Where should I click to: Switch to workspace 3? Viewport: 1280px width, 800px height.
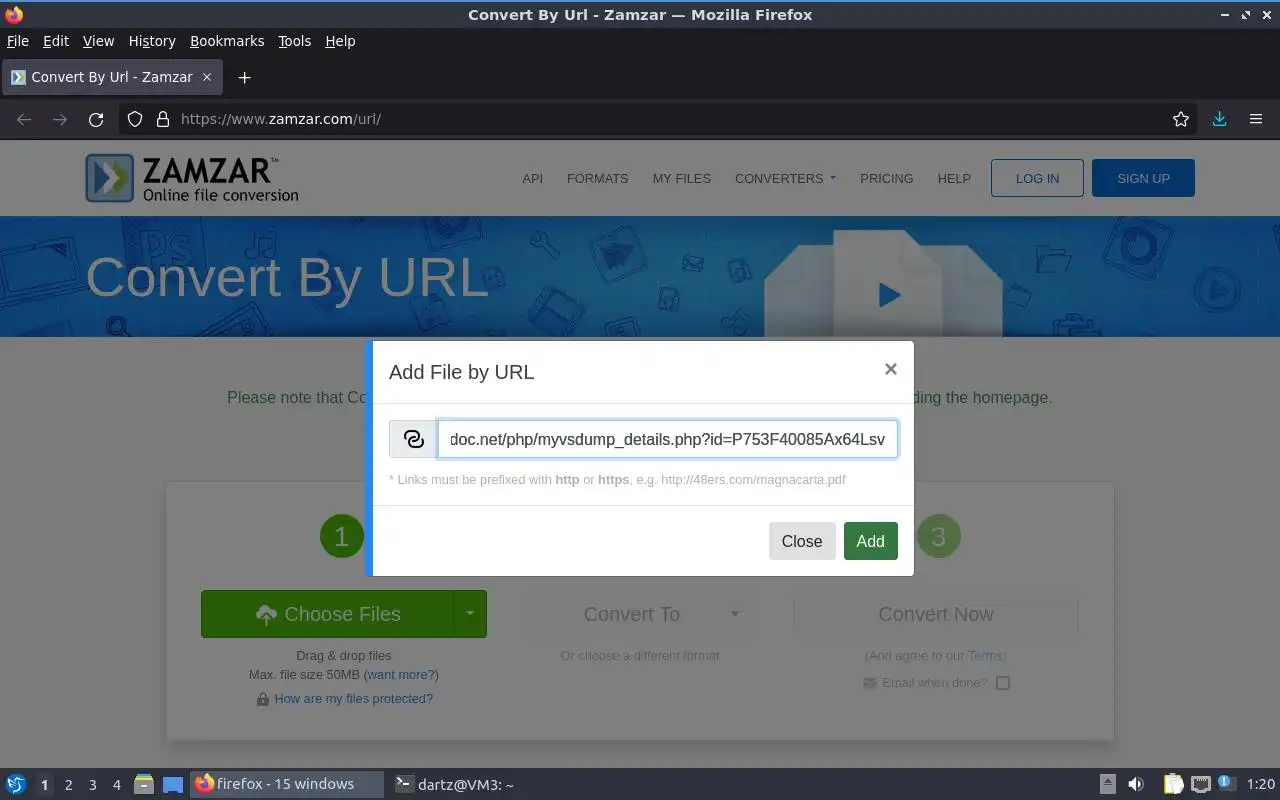click(92, 785)
